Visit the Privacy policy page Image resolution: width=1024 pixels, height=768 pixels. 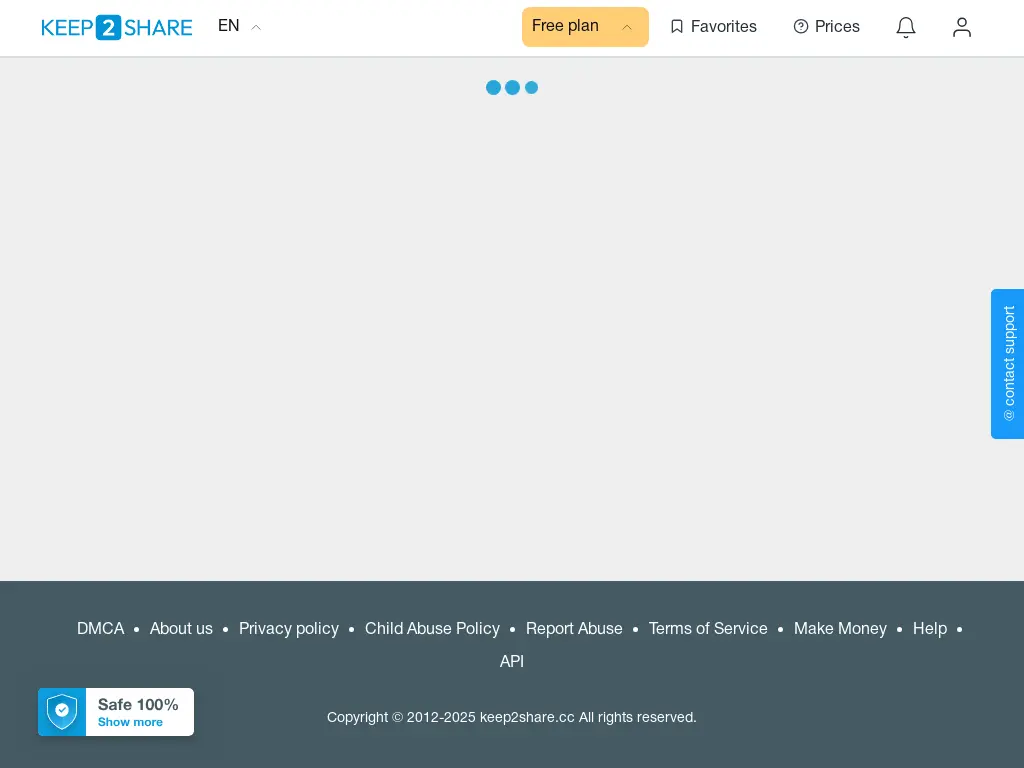tap(289, 629)
